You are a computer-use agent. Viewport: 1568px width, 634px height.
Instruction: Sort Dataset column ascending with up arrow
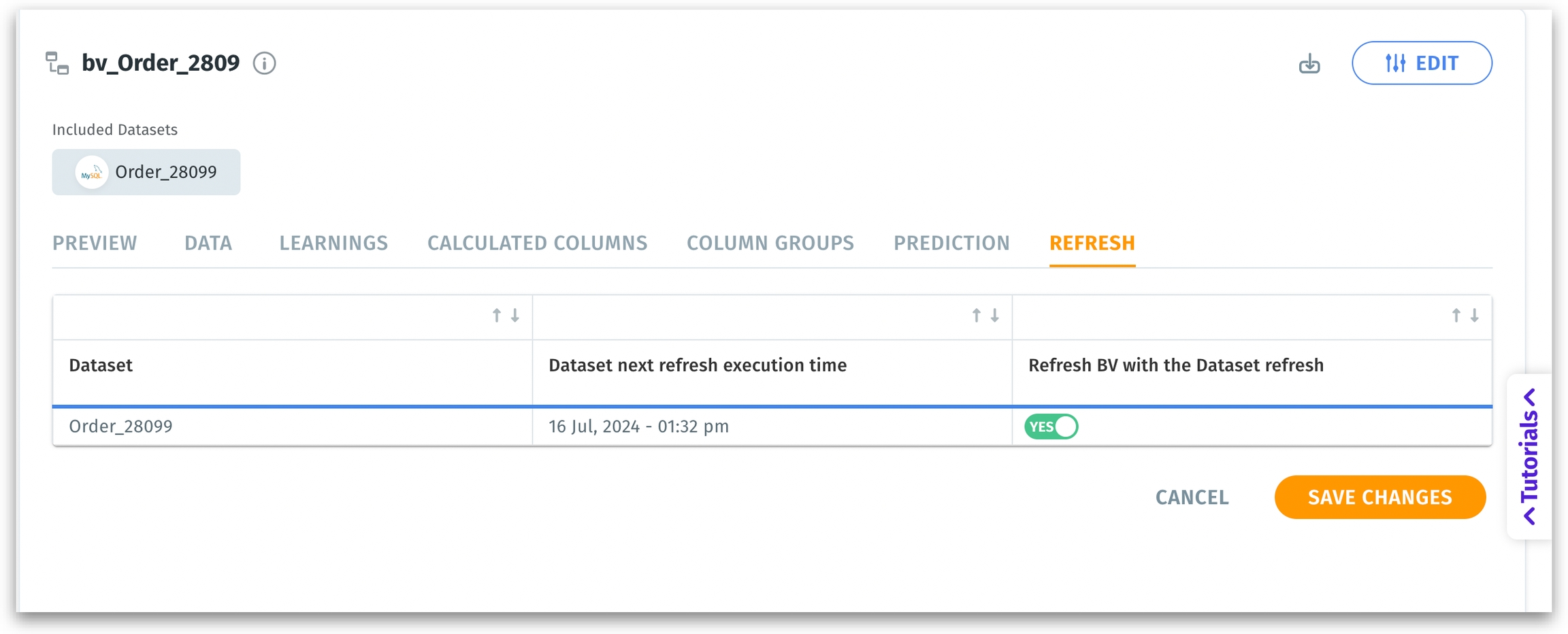(x=497, y=316)
